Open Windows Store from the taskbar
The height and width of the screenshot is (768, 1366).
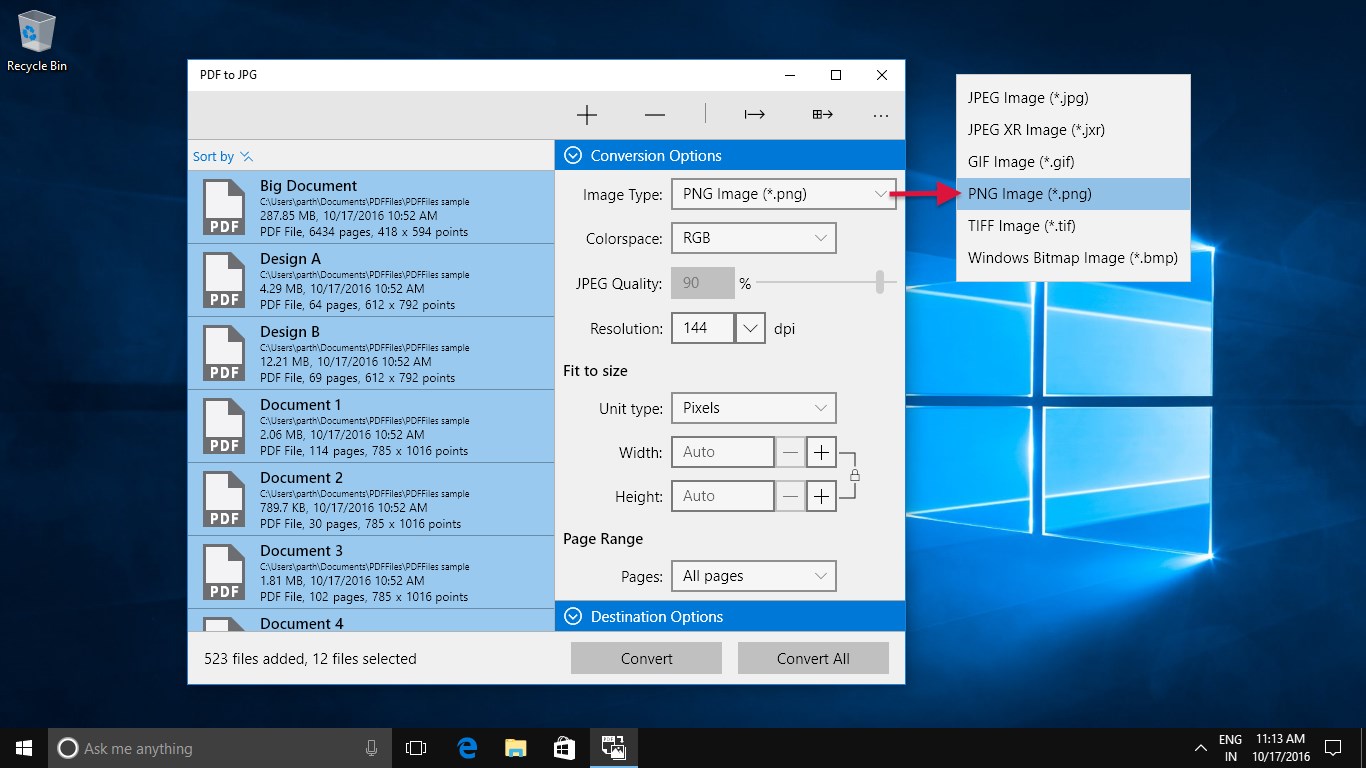click(x=564, y=748)
